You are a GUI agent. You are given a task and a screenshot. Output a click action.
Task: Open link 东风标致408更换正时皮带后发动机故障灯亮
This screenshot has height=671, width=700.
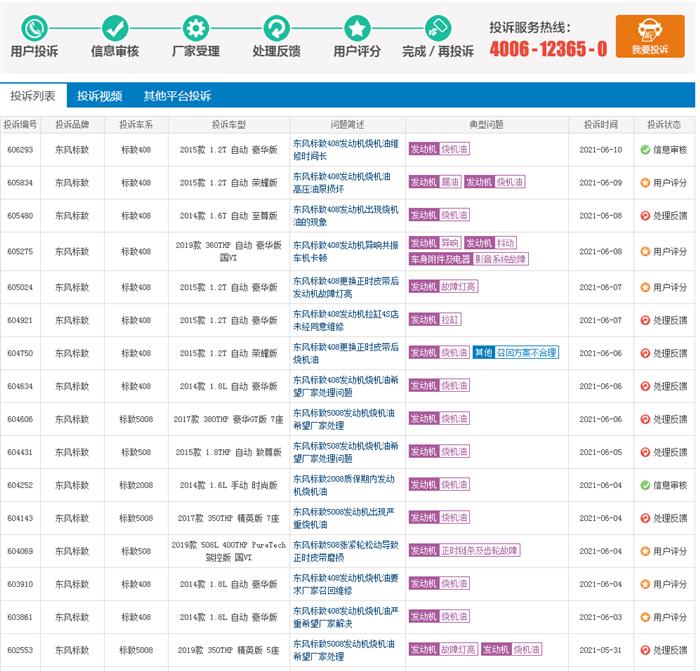(346, 287)
